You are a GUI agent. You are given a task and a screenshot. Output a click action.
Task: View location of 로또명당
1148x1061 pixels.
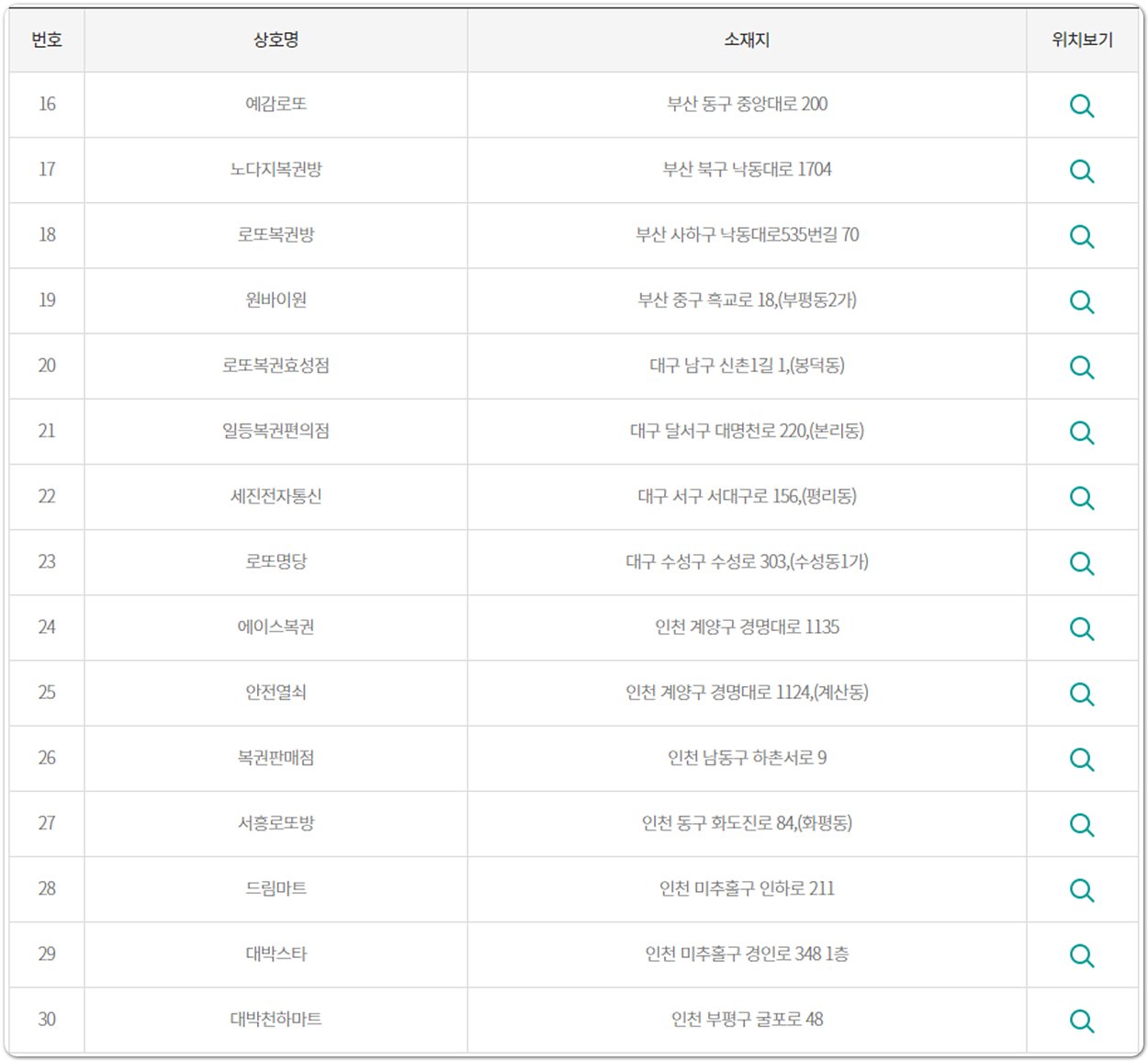(x=1082, y=563)
